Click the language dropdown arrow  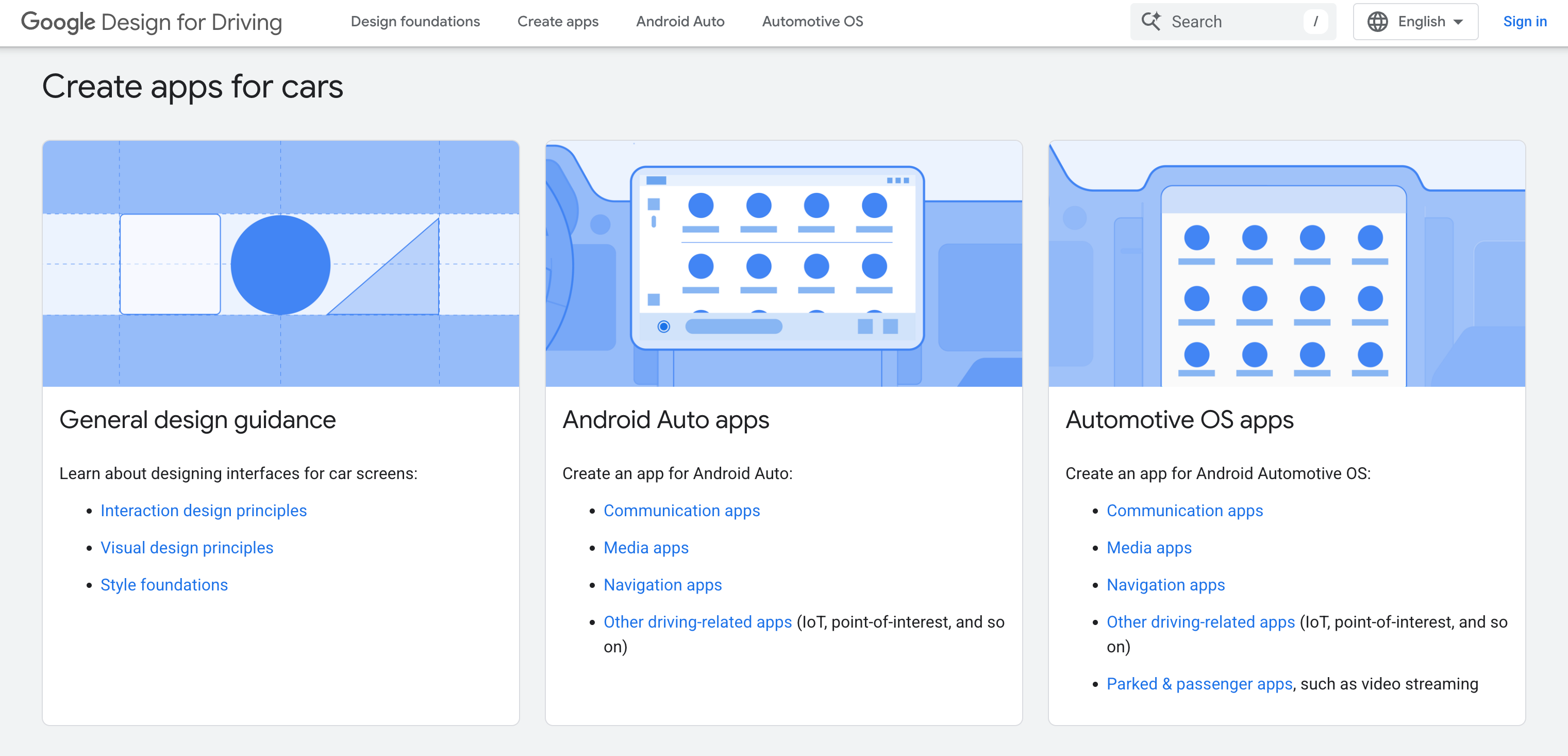1458,22
